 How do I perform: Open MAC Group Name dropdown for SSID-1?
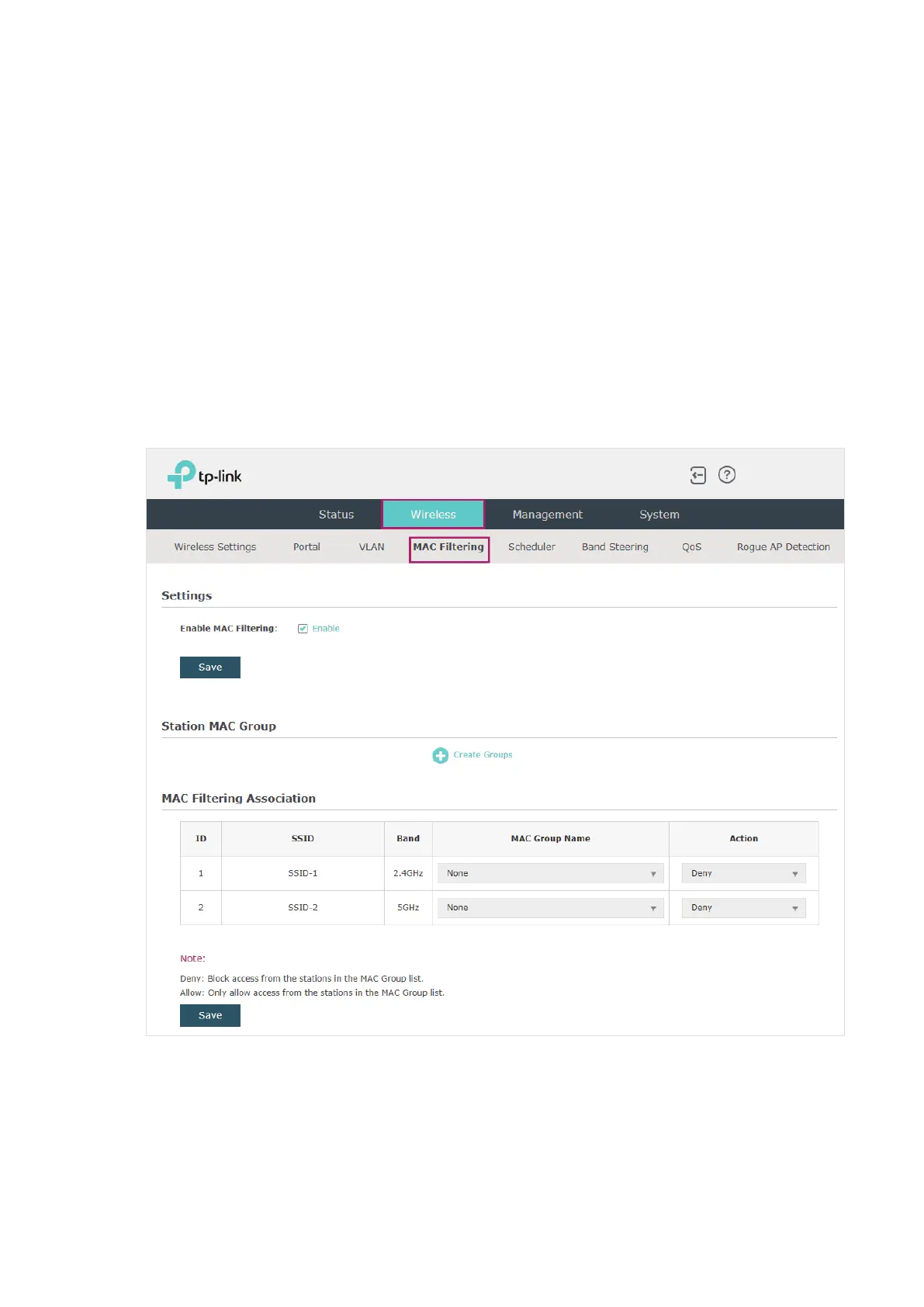(551, 874)
